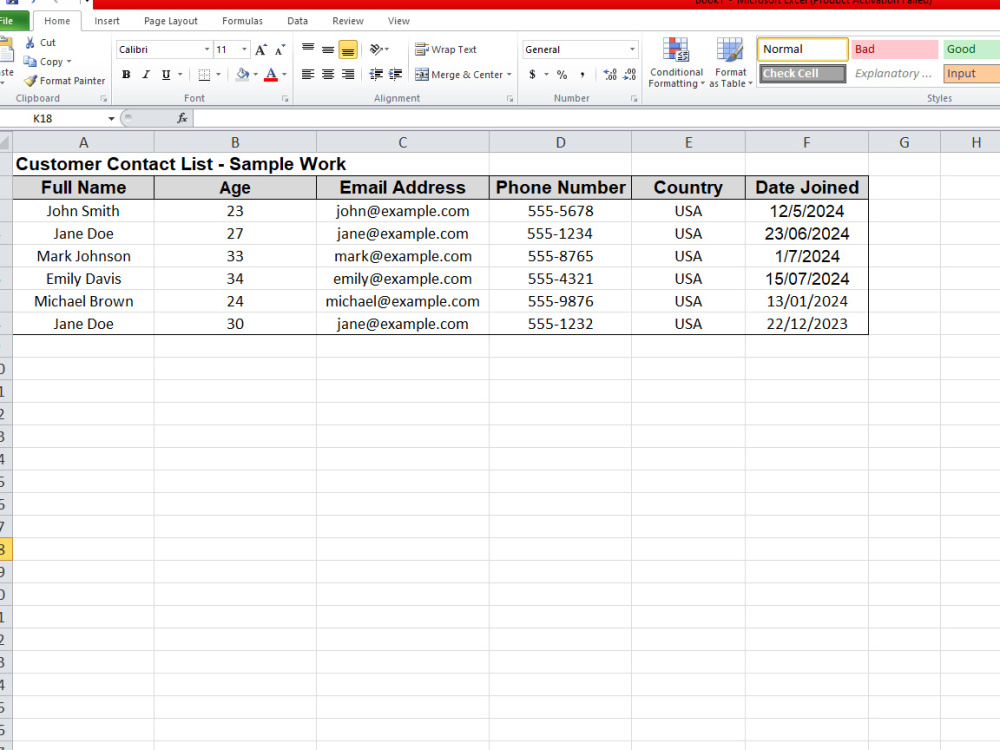This screenshot has width=1000, height=750.
Task: Expand the font name dropdown
Action: (207, 49)
